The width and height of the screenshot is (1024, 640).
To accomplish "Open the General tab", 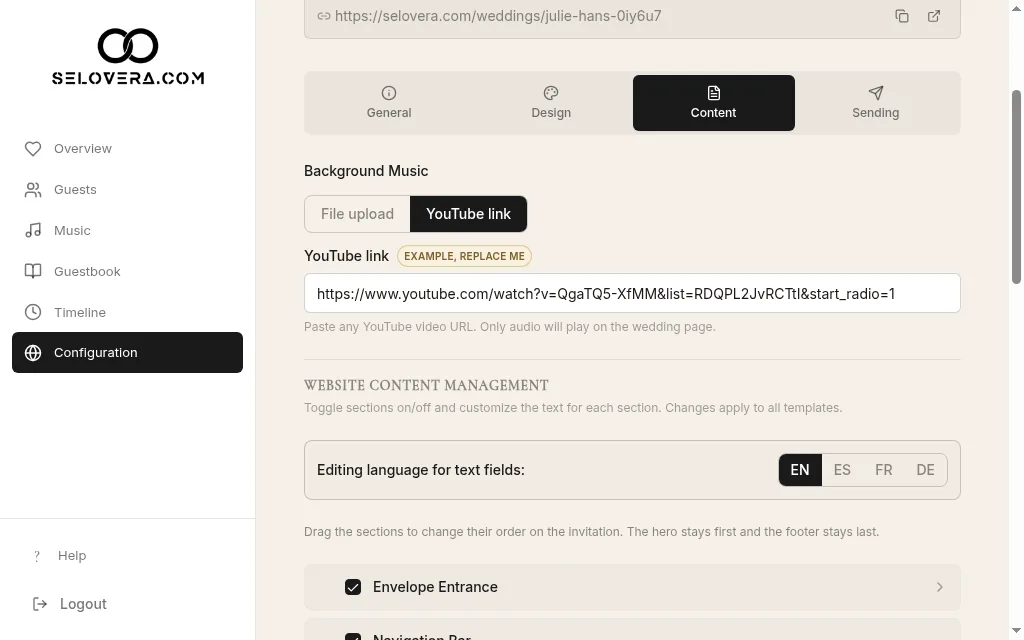I will (x=389, y=103).
